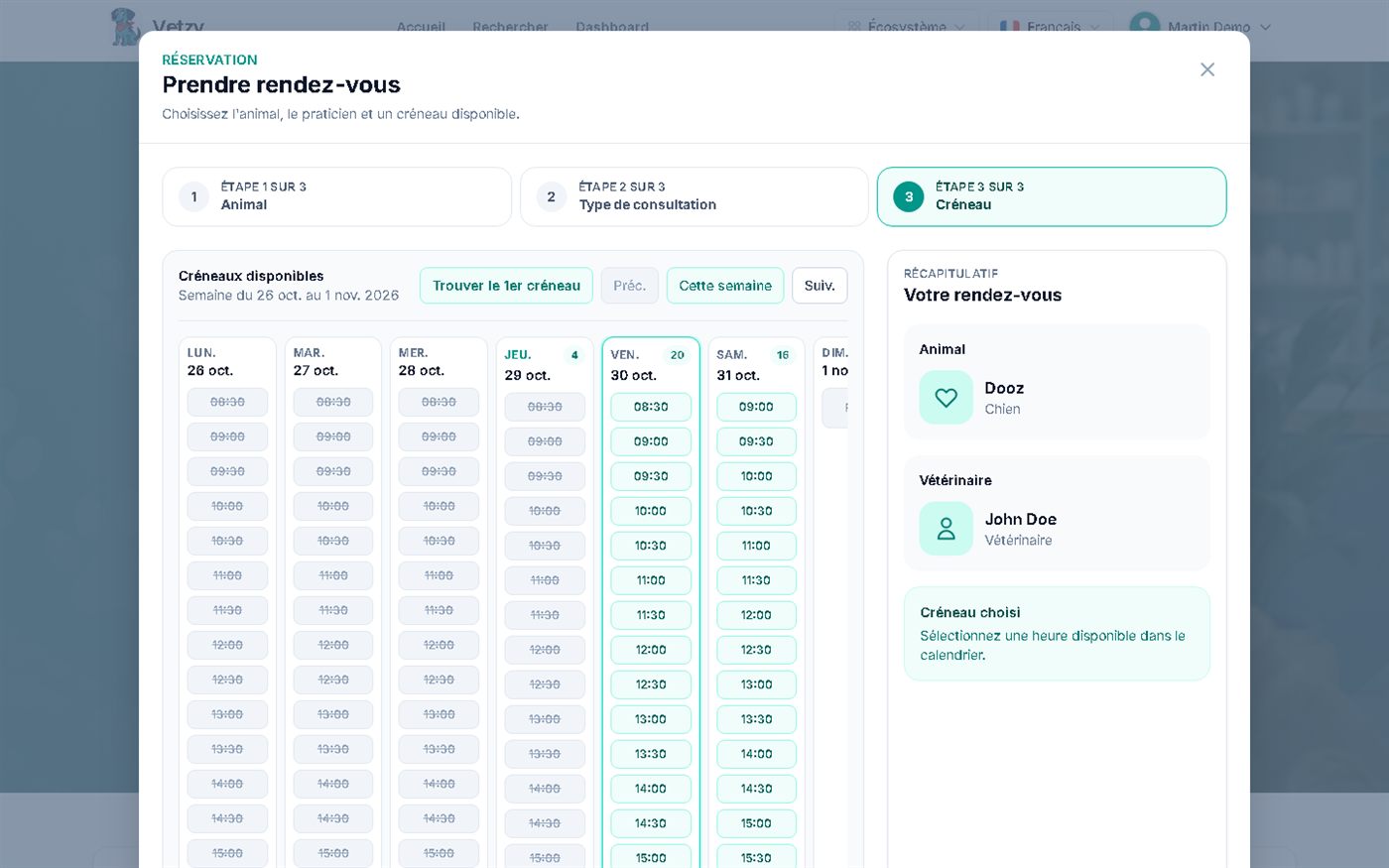Select the 09:00 slot on Saturday 31 oct.
Image resolution: width=1389 pixels, height=868 pixels.
[x=756, y=407]
